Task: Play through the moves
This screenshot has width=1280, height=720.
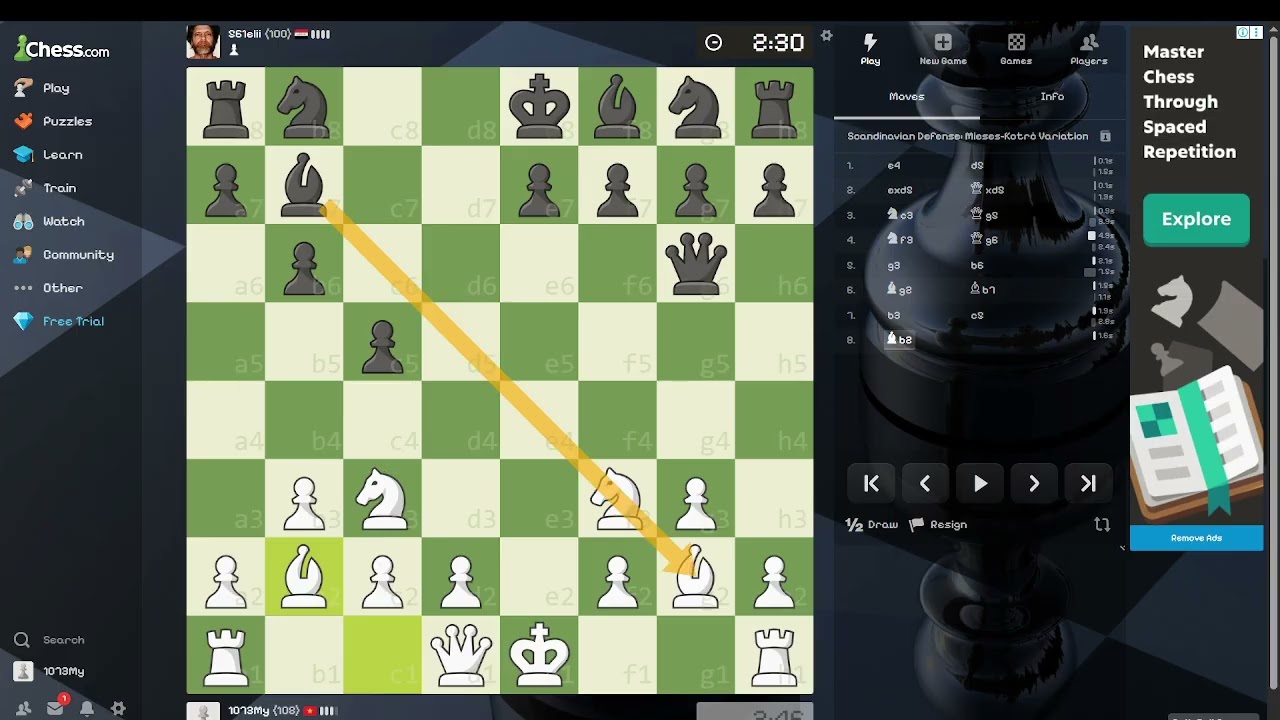Action: tap(980, 484)
